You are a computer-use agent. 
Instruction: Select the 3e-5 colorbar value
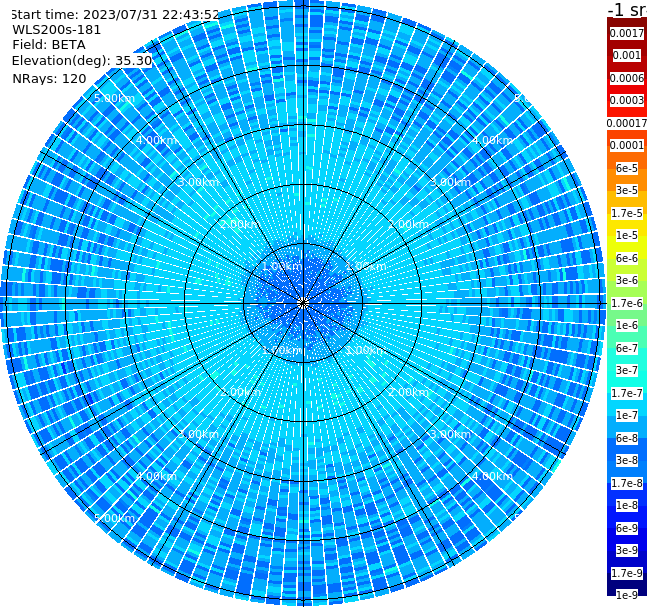click(x=627, y=190)
